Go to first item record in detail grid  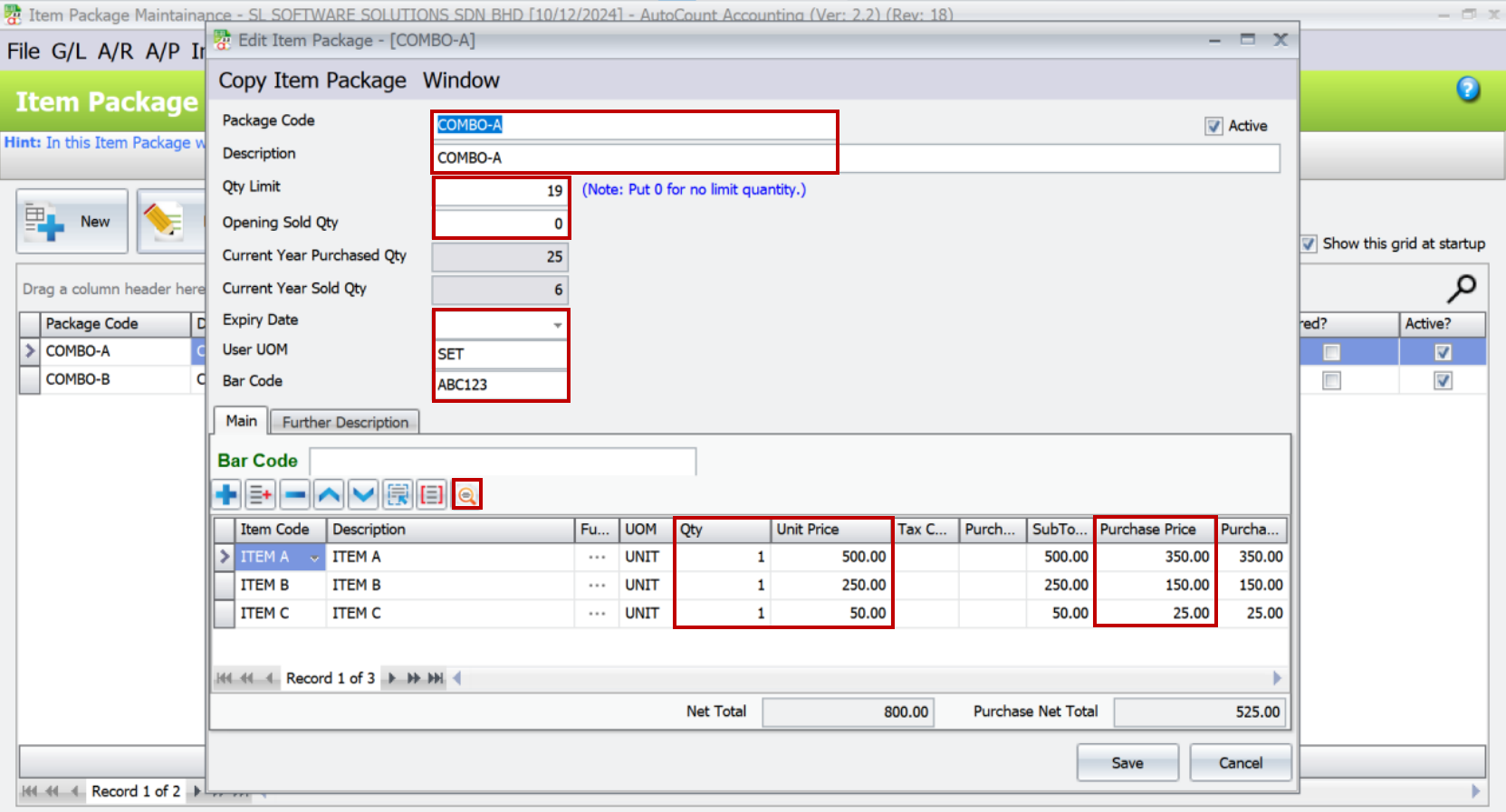[224, 678]
